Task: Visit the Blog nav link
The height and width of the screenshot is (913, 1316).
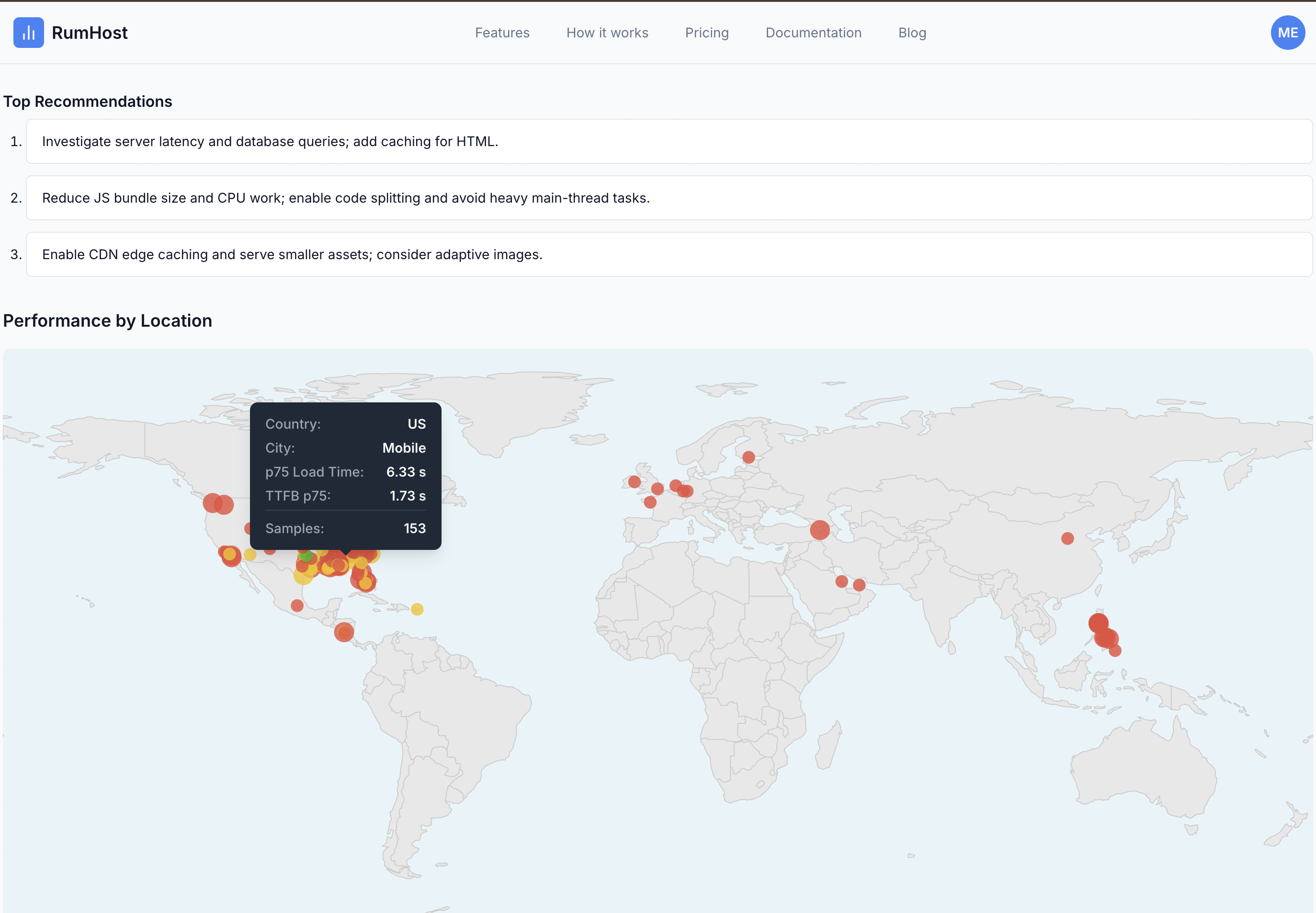Action: 912,33
